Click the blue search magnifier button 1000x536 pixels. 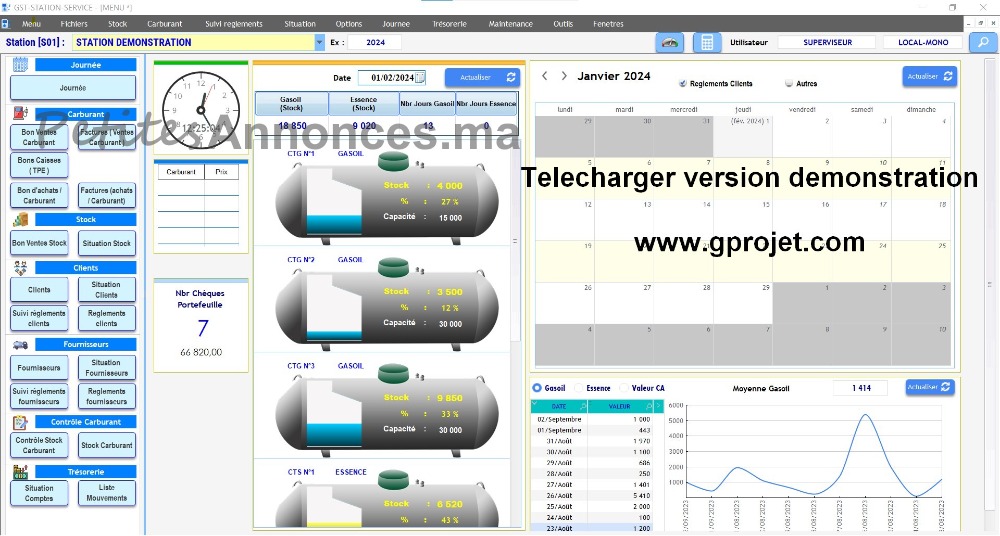coord(983,43)
